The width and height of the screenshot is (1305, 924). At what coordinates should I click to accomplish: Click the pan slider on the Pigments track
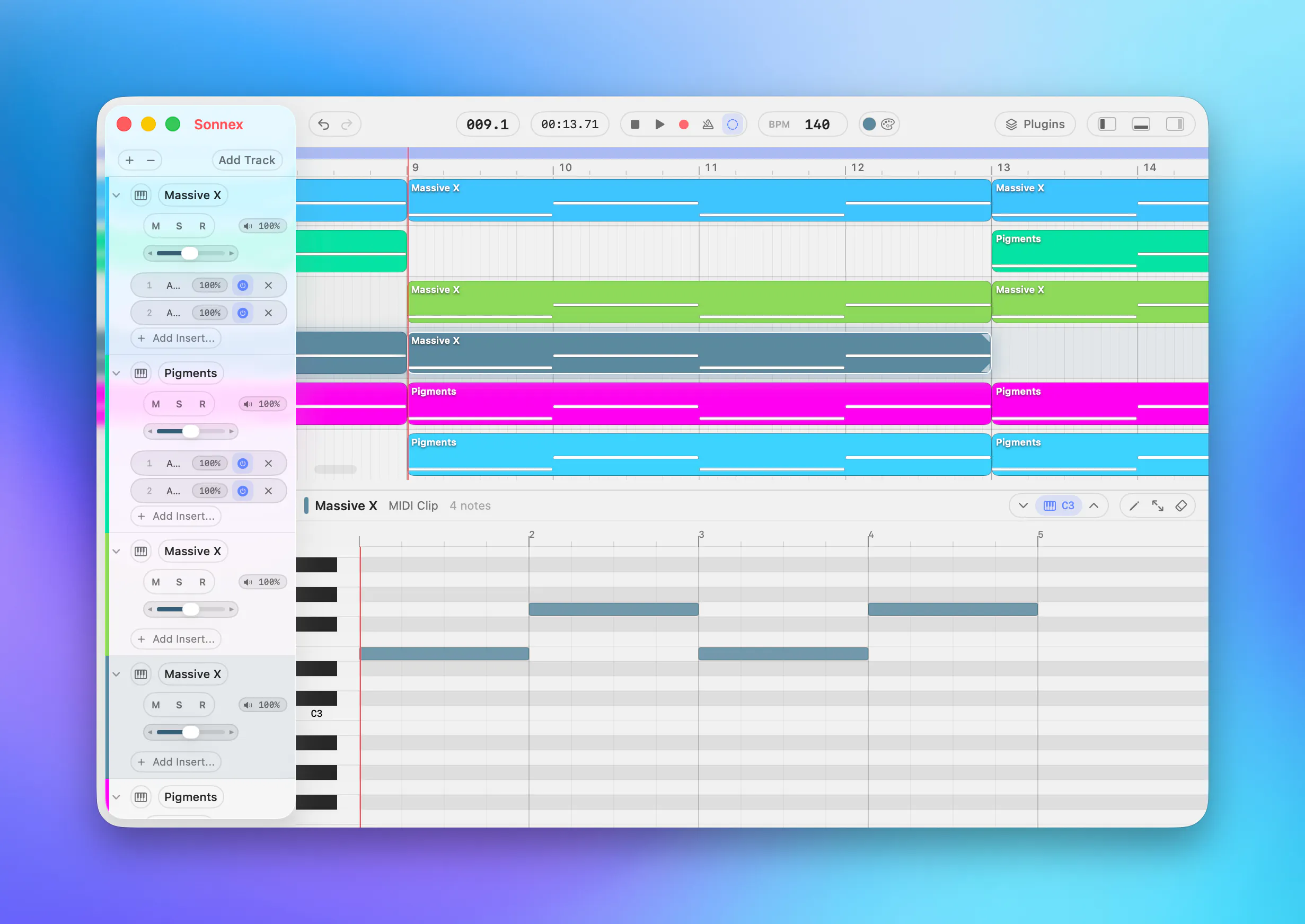tap(191, 432)
